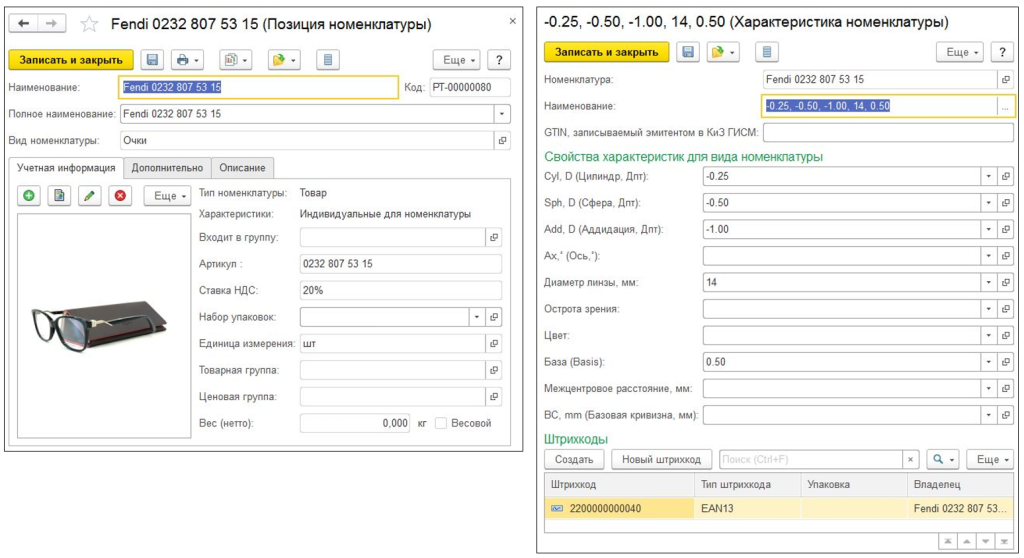Click the green add image icon
This screenshot has height=558, width=1024.
coord(28,196)
